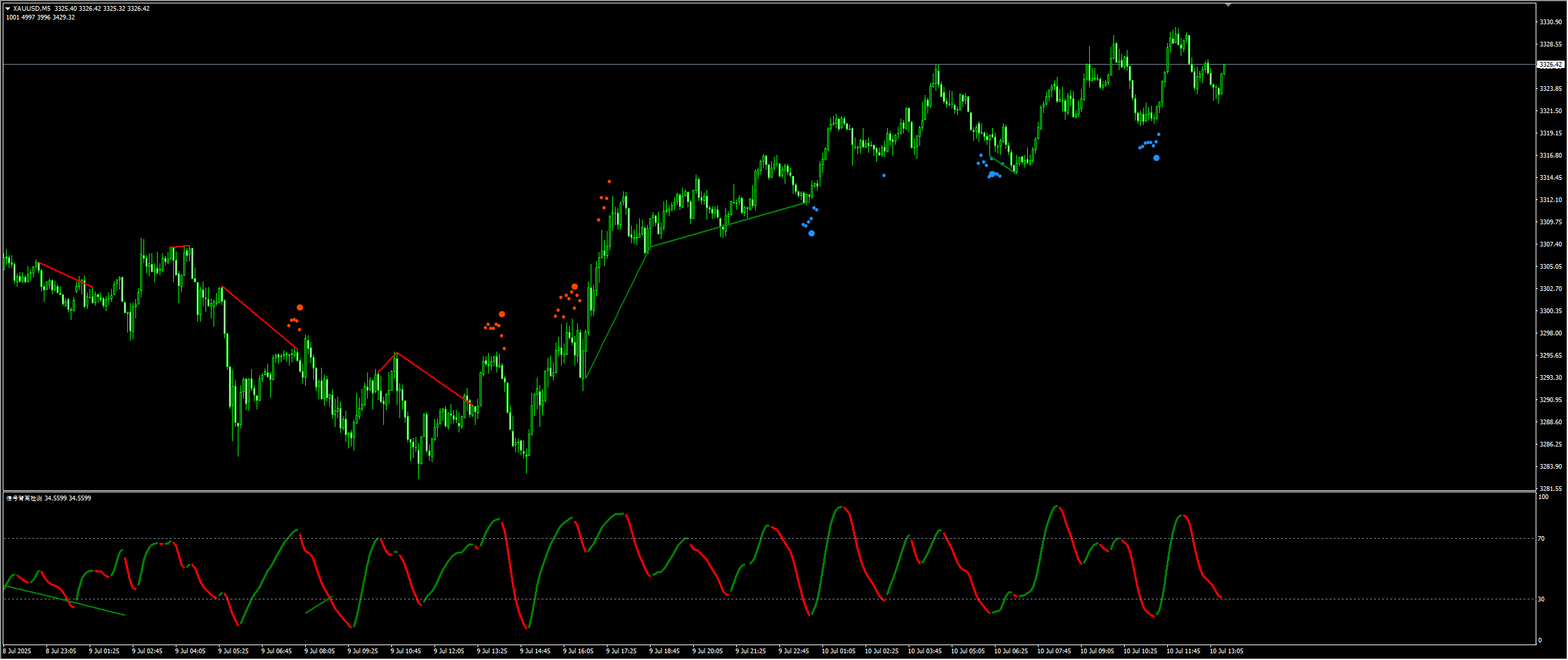Click the 8 Jul 2025 date label
Screen dimensions: 1568x660
(x=18, y=651)
